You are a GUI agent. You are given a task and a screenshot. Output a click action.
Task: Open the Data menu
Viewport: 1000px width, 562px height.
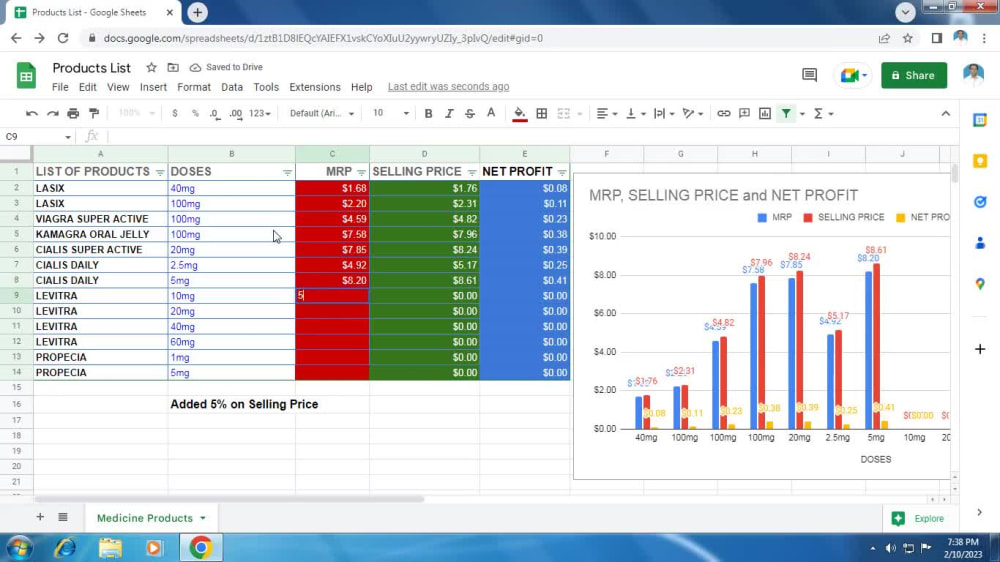pyautogui.click(x=232, y=87)
